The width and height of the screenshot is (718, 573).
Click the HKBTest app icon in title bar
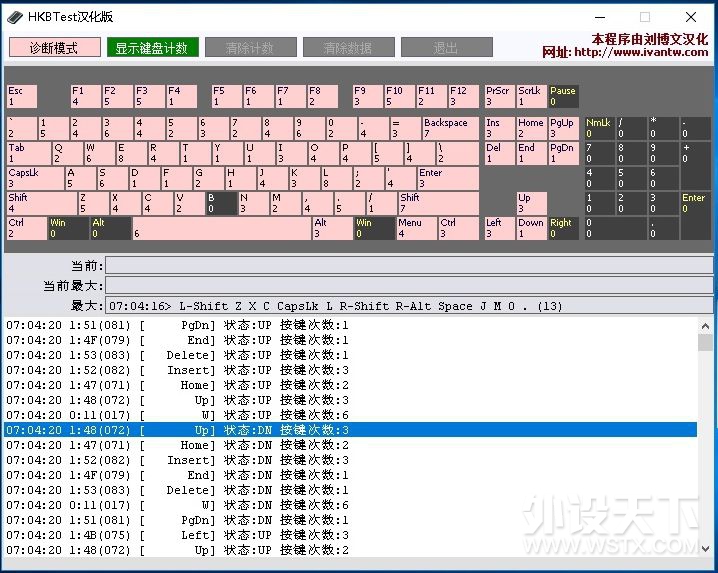click(15, 17)
